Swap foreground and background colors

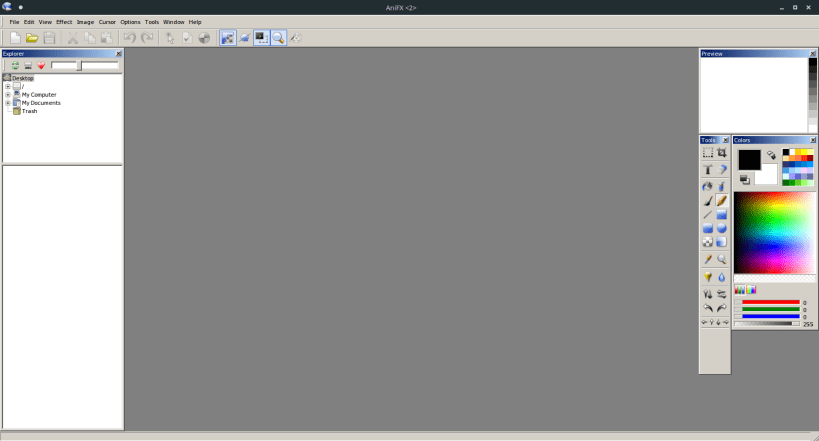771,155
